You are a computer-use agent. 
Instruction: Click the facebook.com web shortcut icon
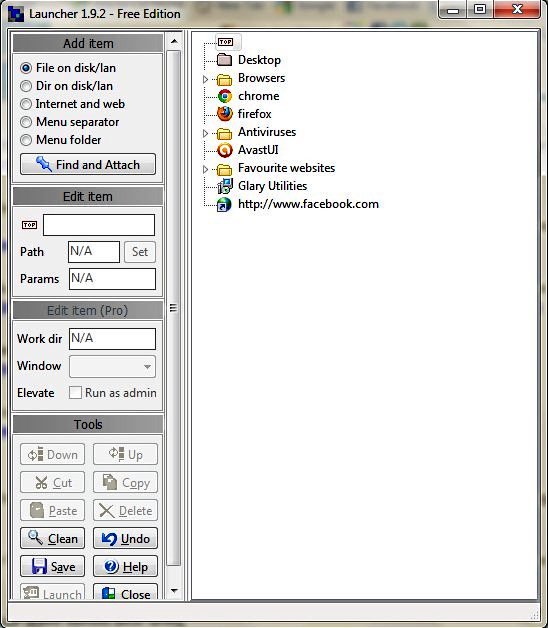(224, 204)
